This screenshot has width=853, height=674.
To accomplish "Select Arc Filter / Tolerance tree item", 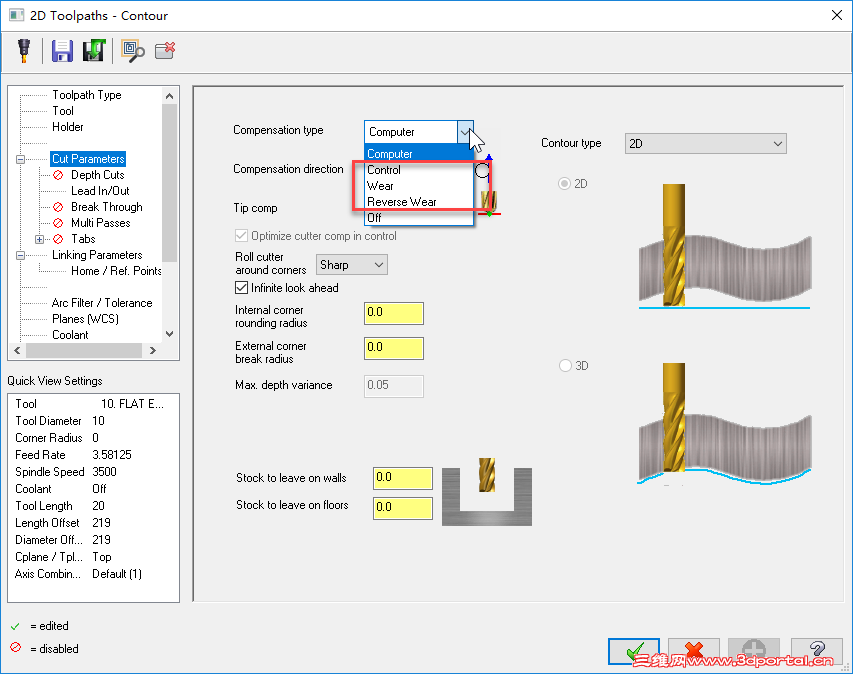I will [x=102, y=303].
